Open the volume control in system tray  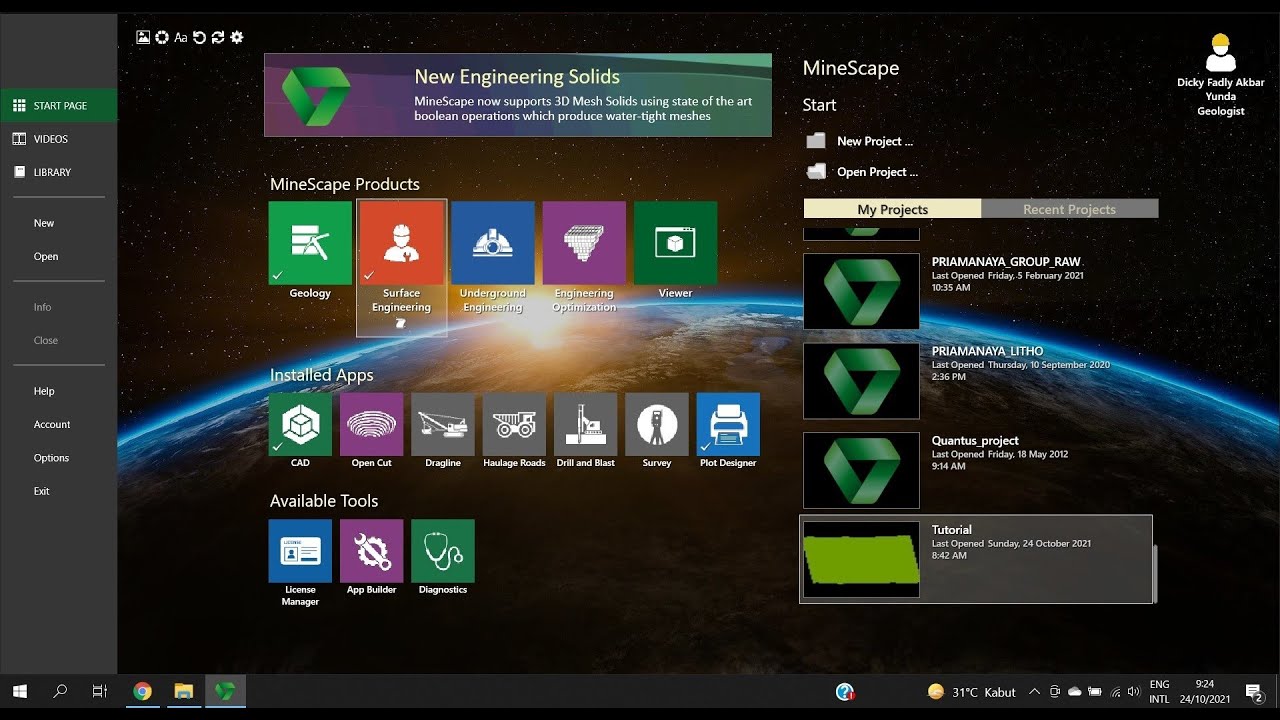(x=1133, y=691)
